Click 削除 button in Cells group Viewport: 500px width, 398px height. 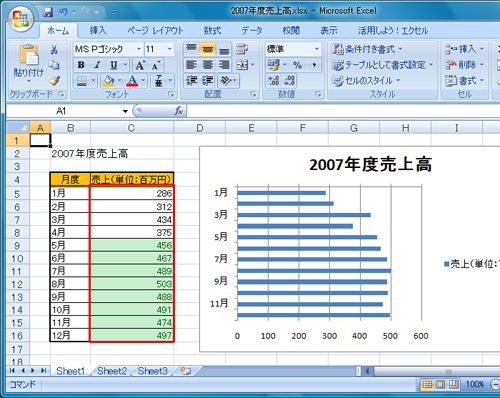point(465,65)
